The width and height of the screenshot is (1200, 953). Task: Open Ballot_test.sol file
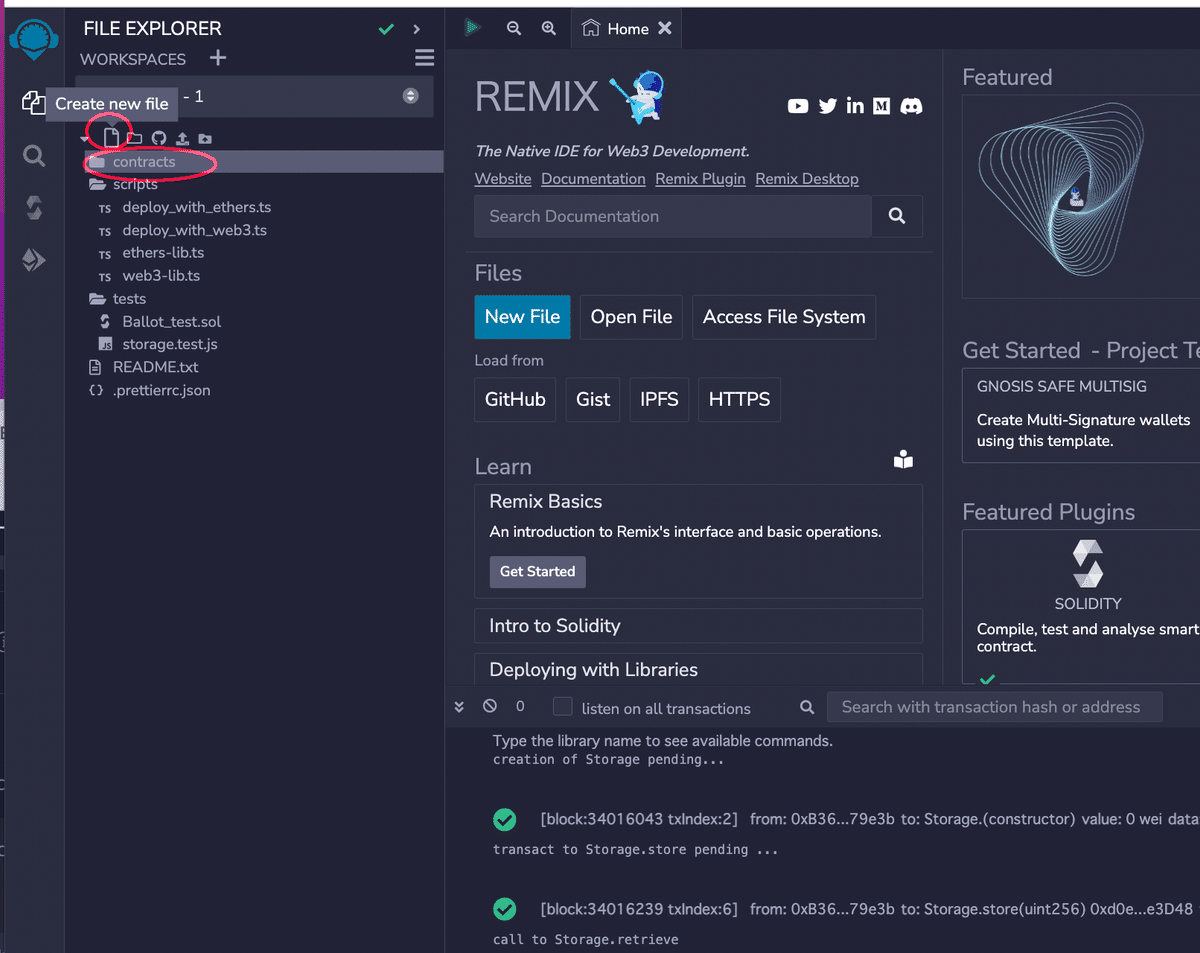click(171, 321)
